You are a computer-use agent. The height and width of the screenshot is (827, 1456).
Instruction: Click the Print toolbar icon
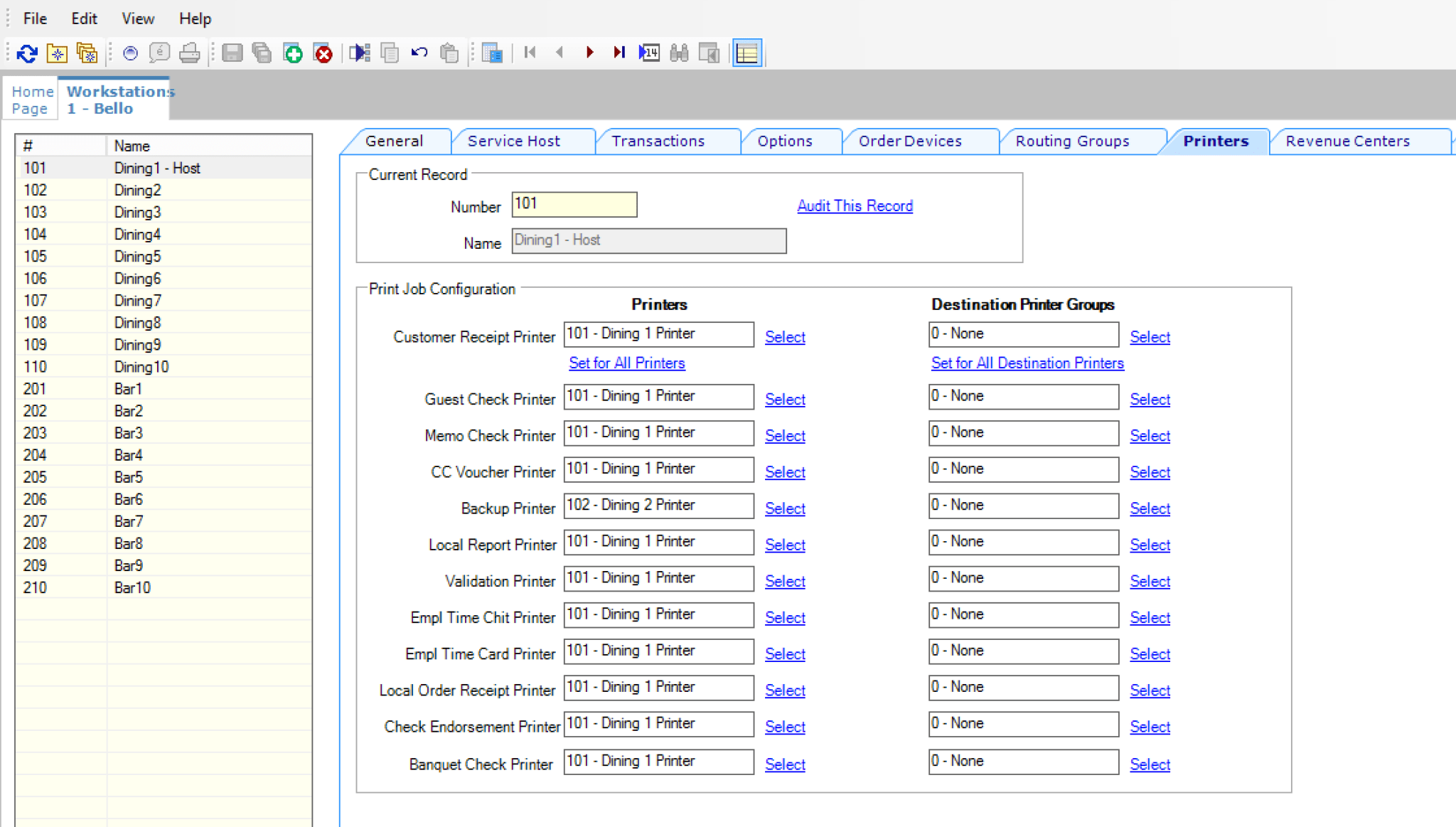190,52
